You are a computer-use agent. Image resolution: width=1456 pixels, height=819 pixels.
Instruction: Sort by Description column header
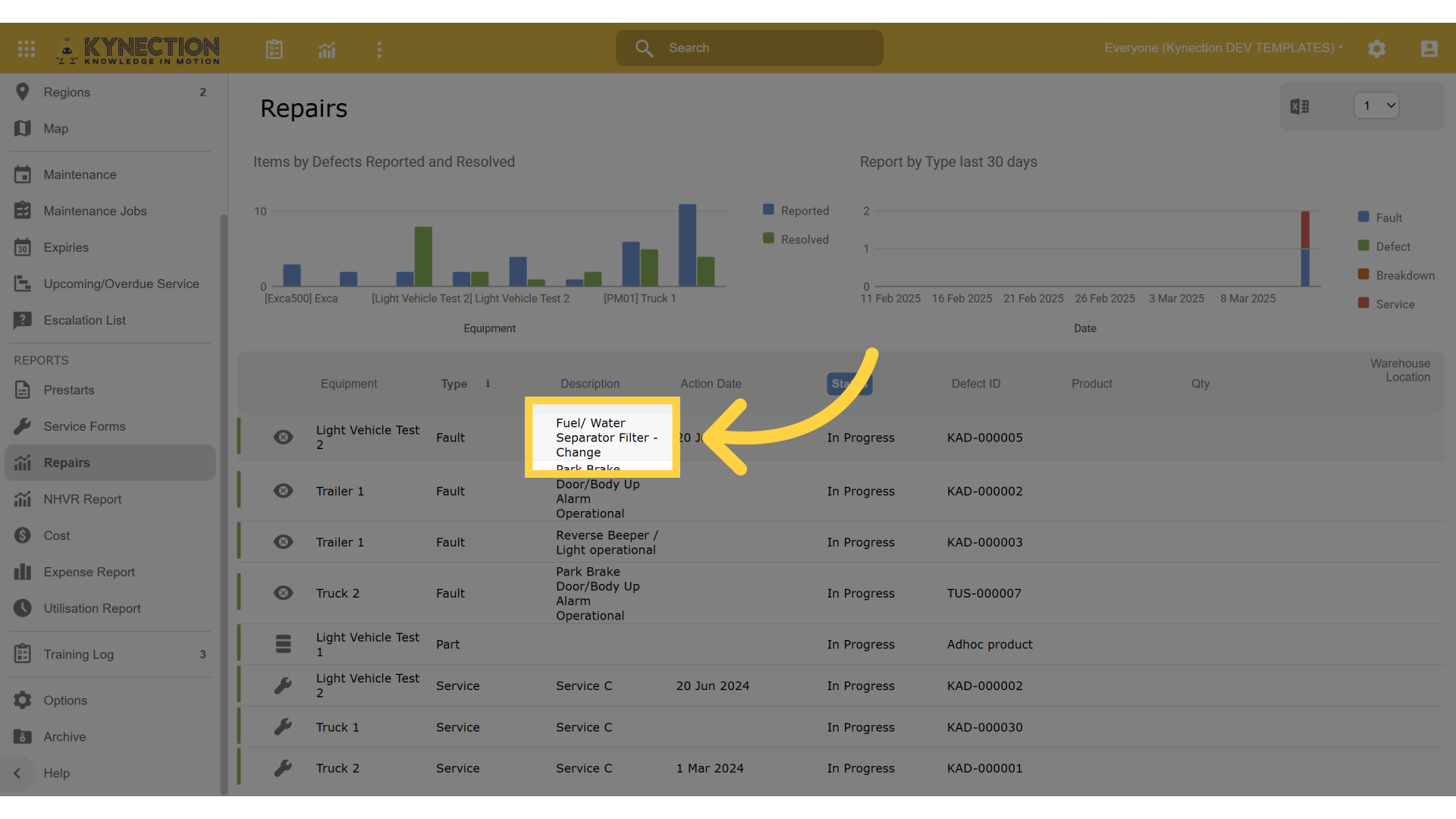(590, 384)
